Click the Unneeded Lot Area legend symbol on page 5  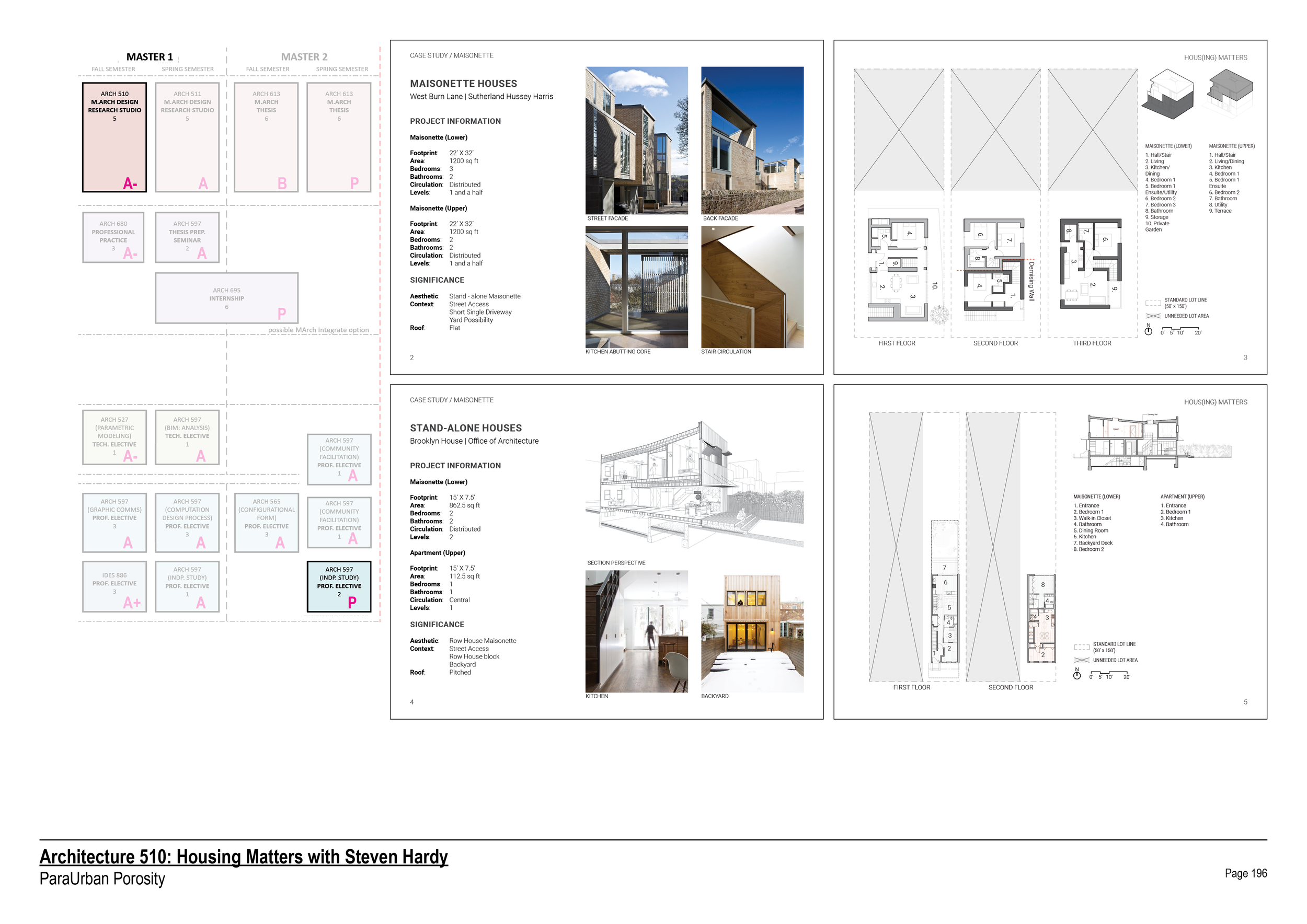1081,660
